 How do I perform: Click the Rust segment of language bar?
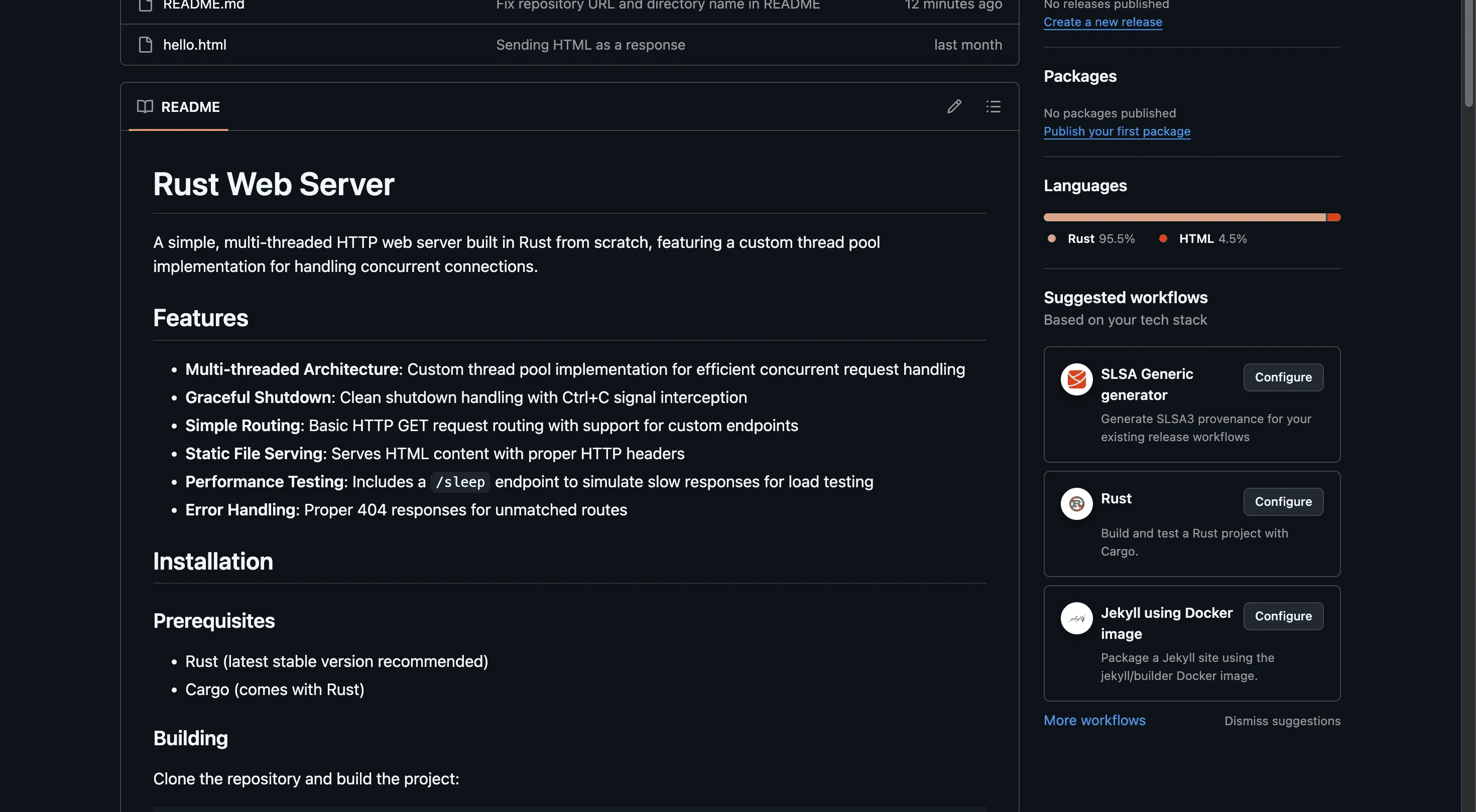pos(1184,218)
